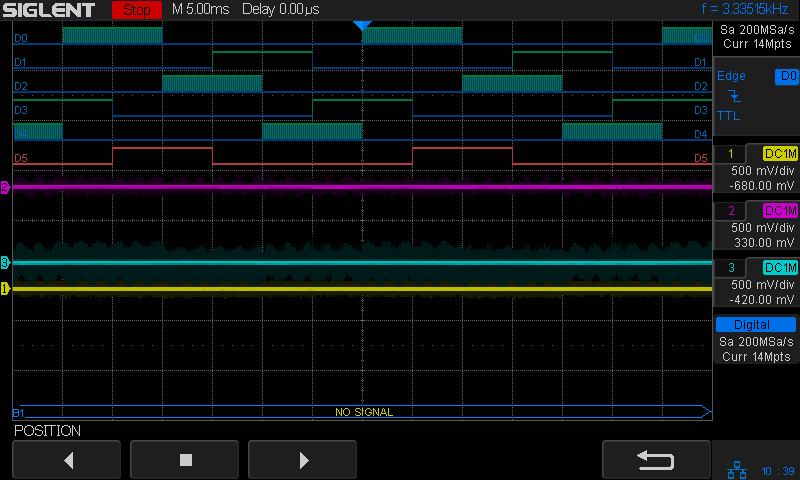Click the DC1M coupling badge for channel 3
Viewport: 800px width, 480px height.
click(x=781, y=268)
